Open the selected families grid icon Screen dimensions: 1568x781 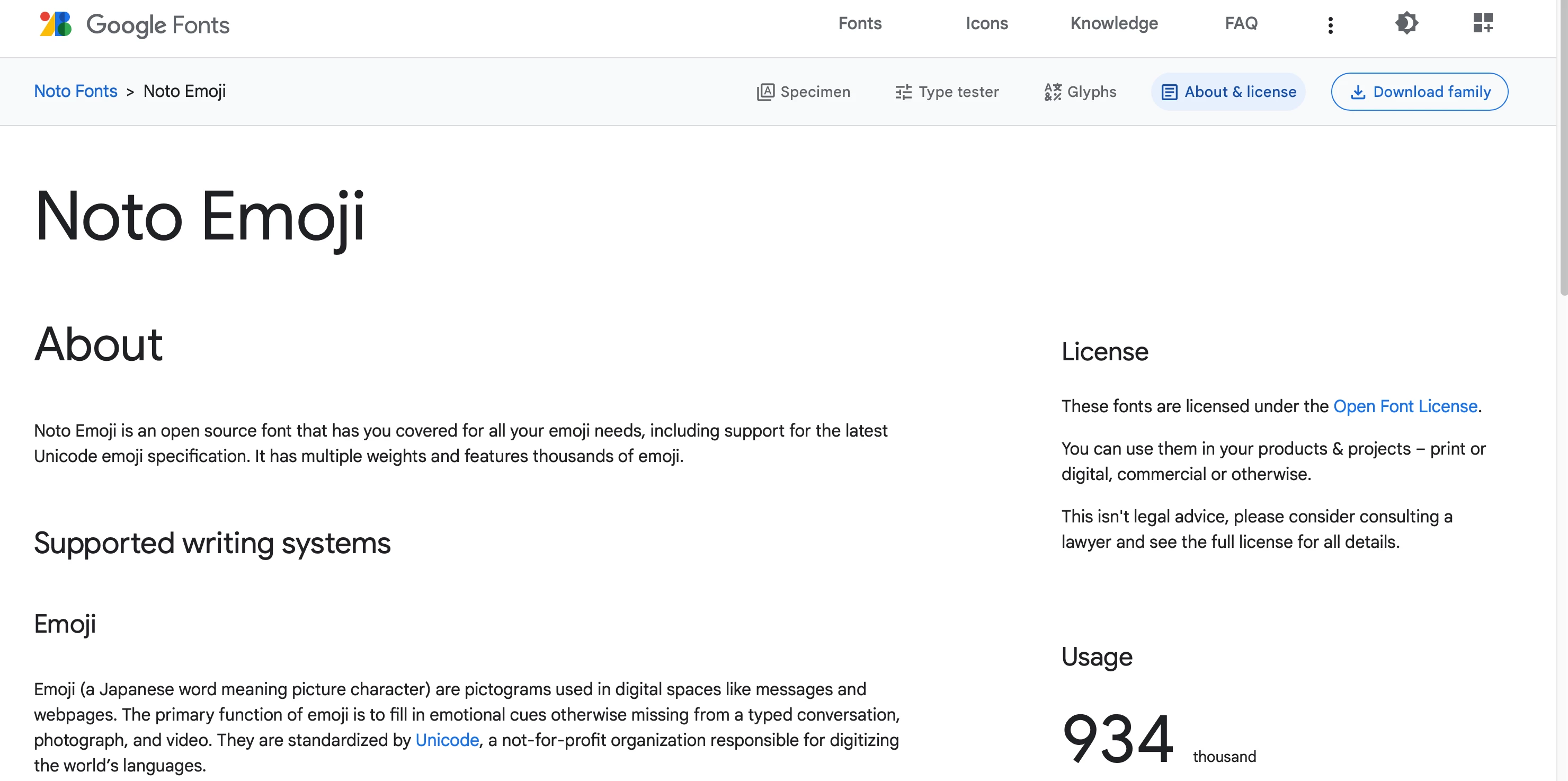tap(1482, 24)
